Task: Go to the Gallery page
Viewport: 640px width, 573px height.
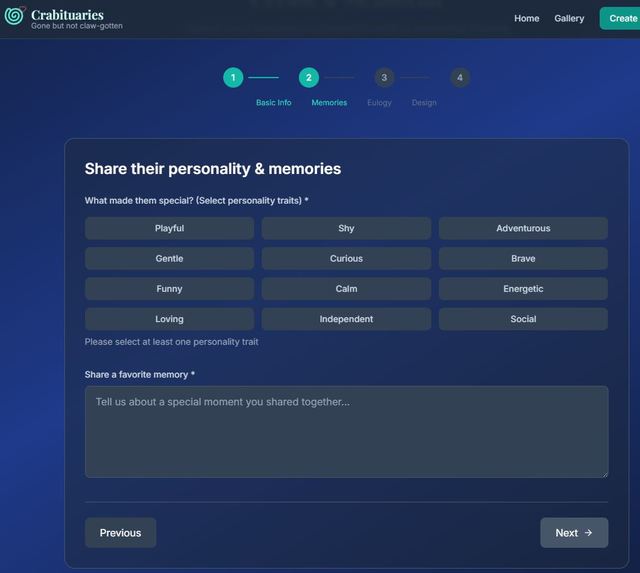Action: click(569, 18)
